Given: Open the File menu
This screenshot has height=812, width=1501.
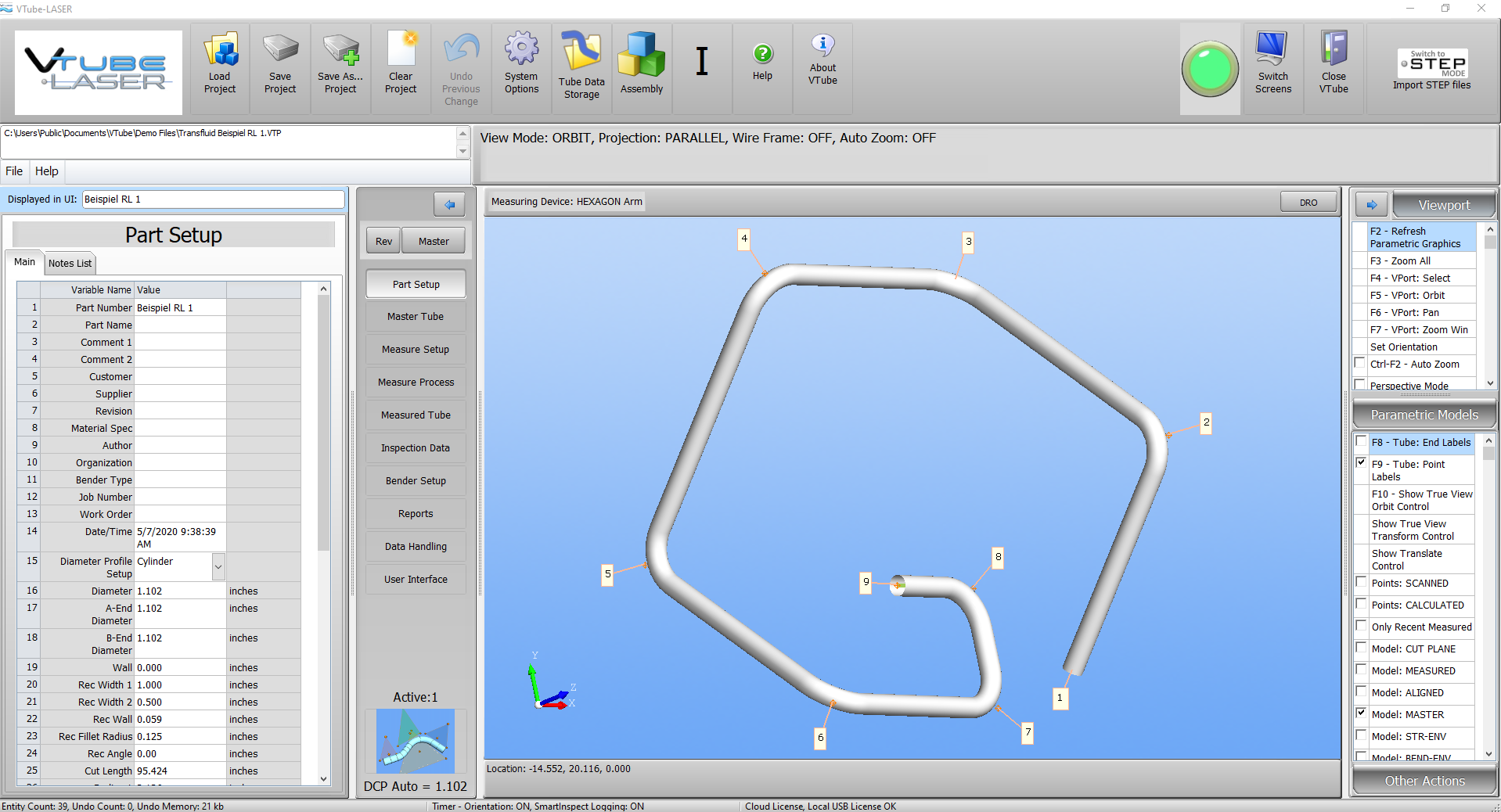Looking at the screenshot, I should [x=14, y=171].
